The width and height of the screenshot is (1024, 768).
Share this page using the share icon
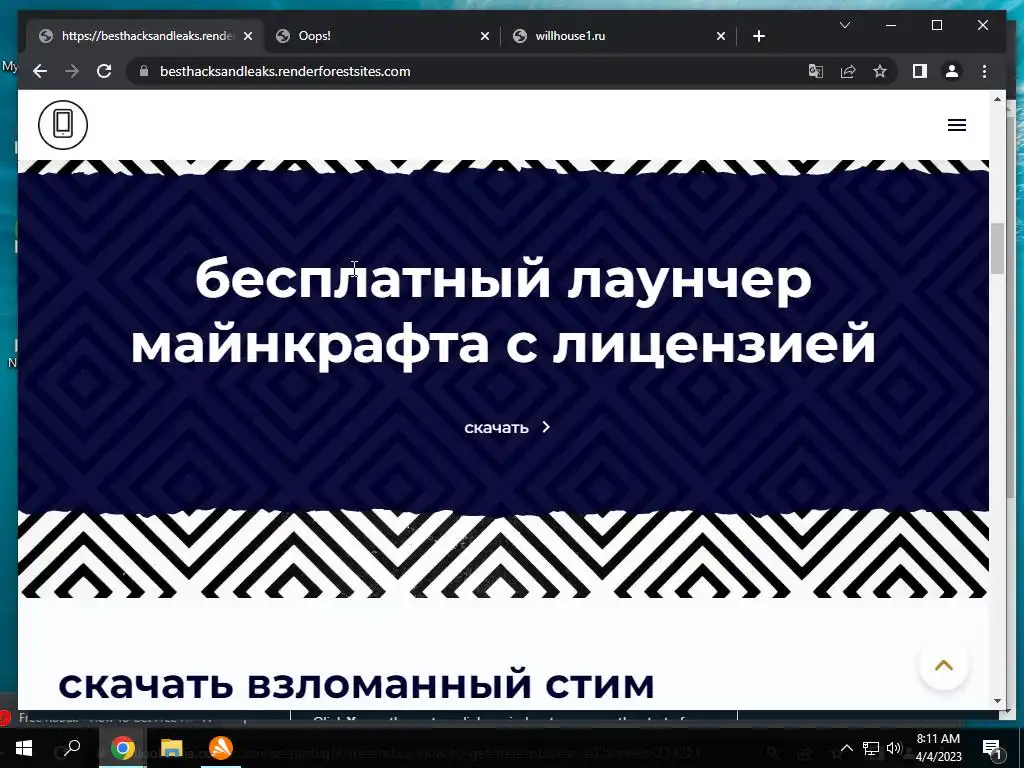848,71
